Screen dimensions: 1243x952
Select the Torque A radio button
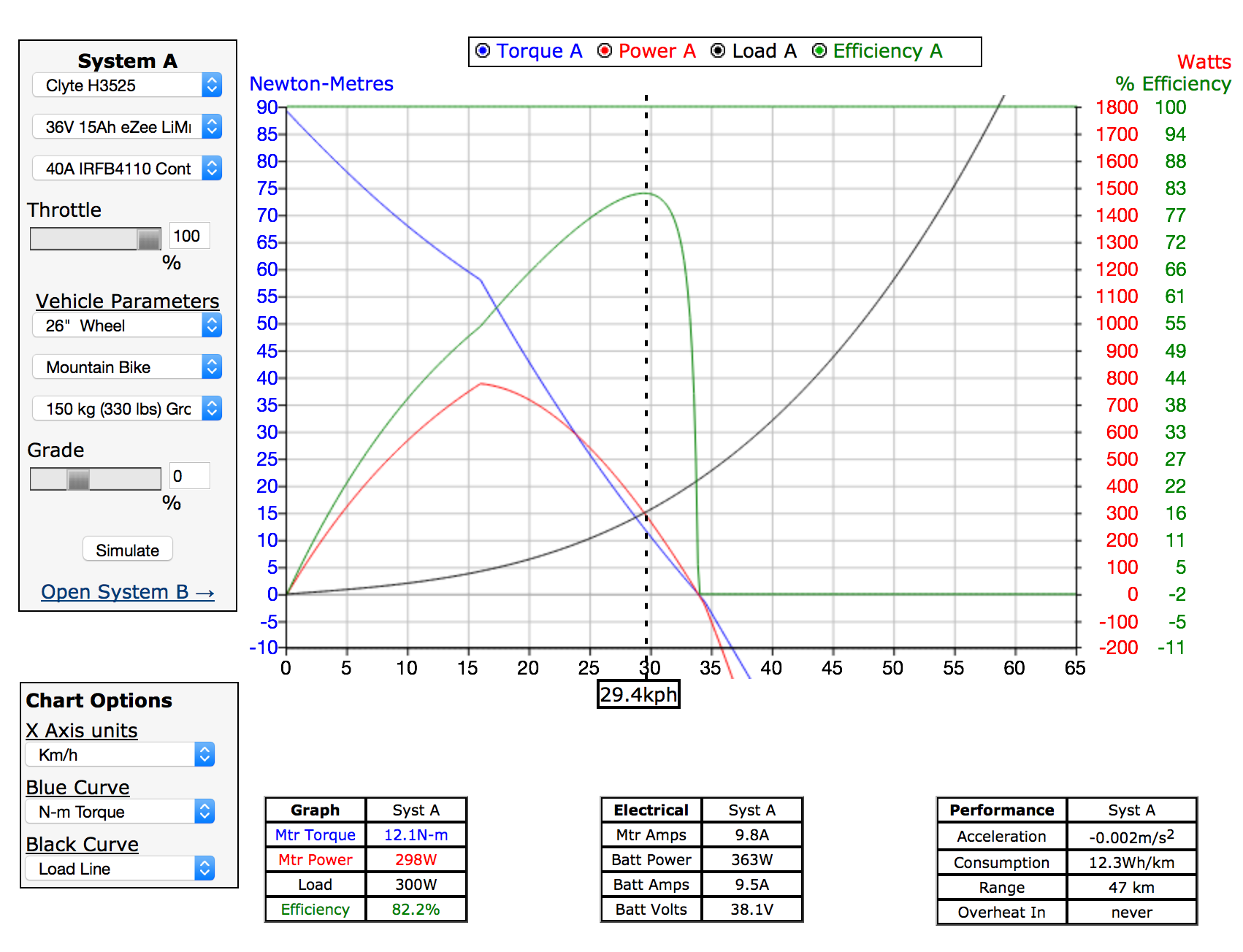pos(483,50)
